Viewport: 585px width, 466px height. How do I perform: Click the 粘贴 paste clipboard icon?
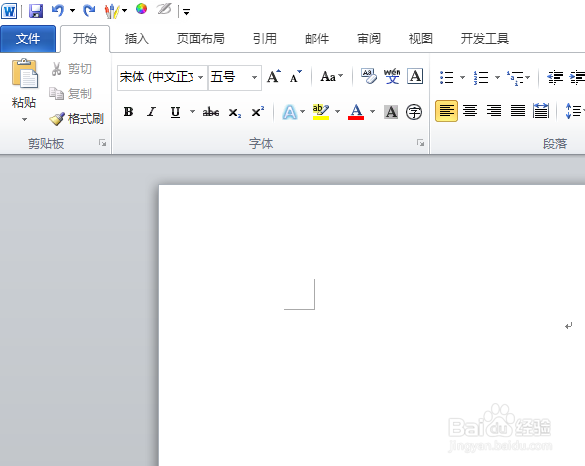(x=25, y=74)
